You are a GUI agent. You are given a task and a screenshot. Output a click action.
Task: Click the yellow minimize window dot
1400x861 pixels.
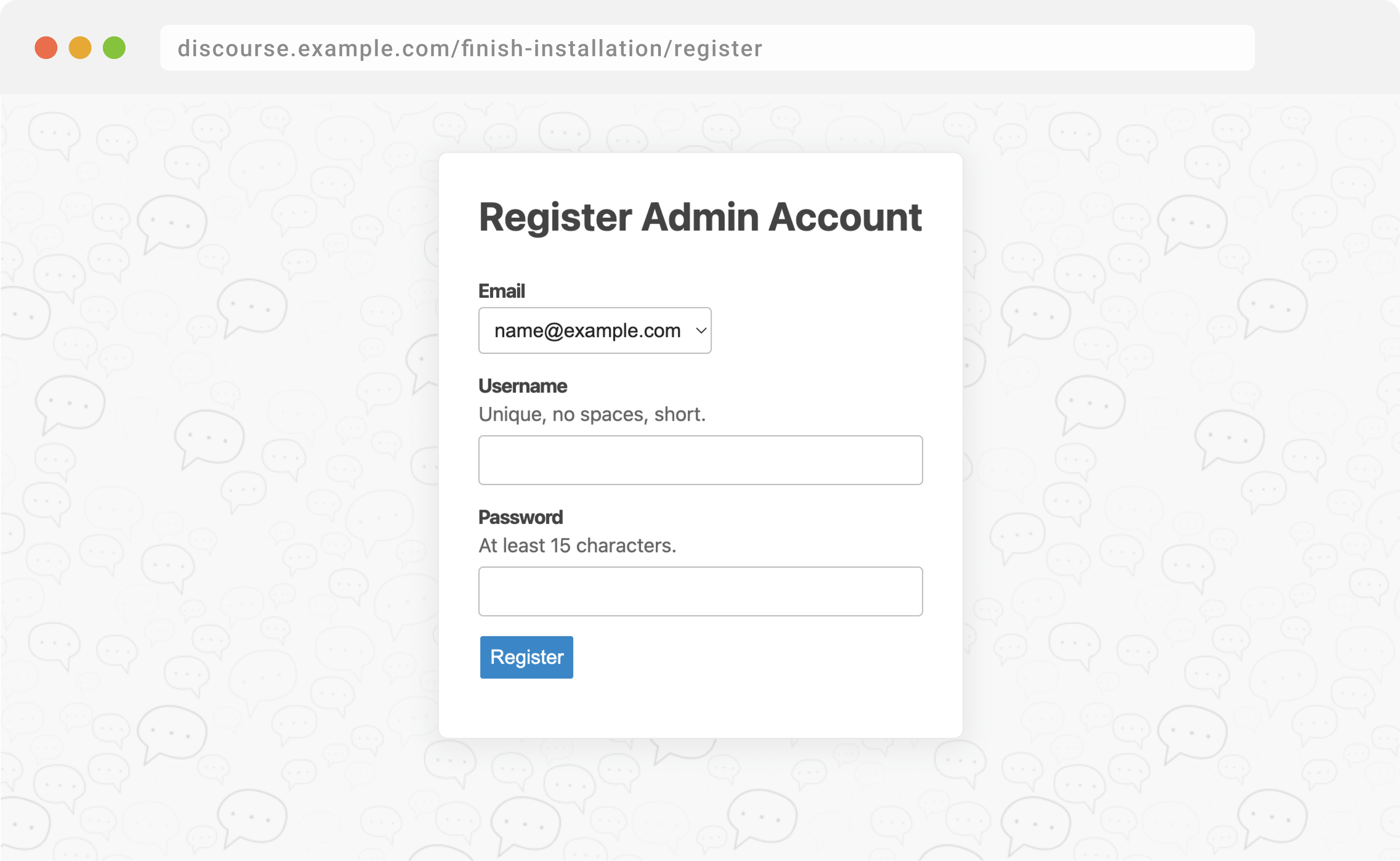80,48
